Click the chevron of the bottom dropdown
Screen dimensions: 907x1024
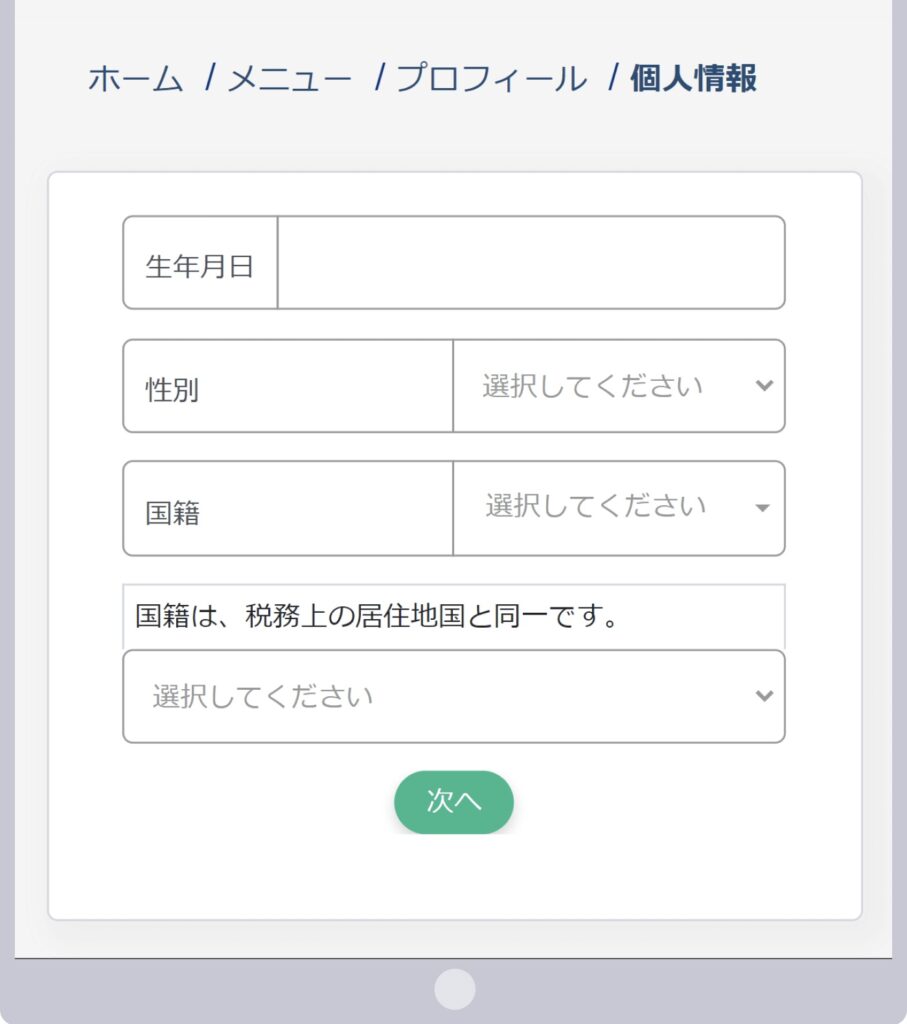coord(764,696)
